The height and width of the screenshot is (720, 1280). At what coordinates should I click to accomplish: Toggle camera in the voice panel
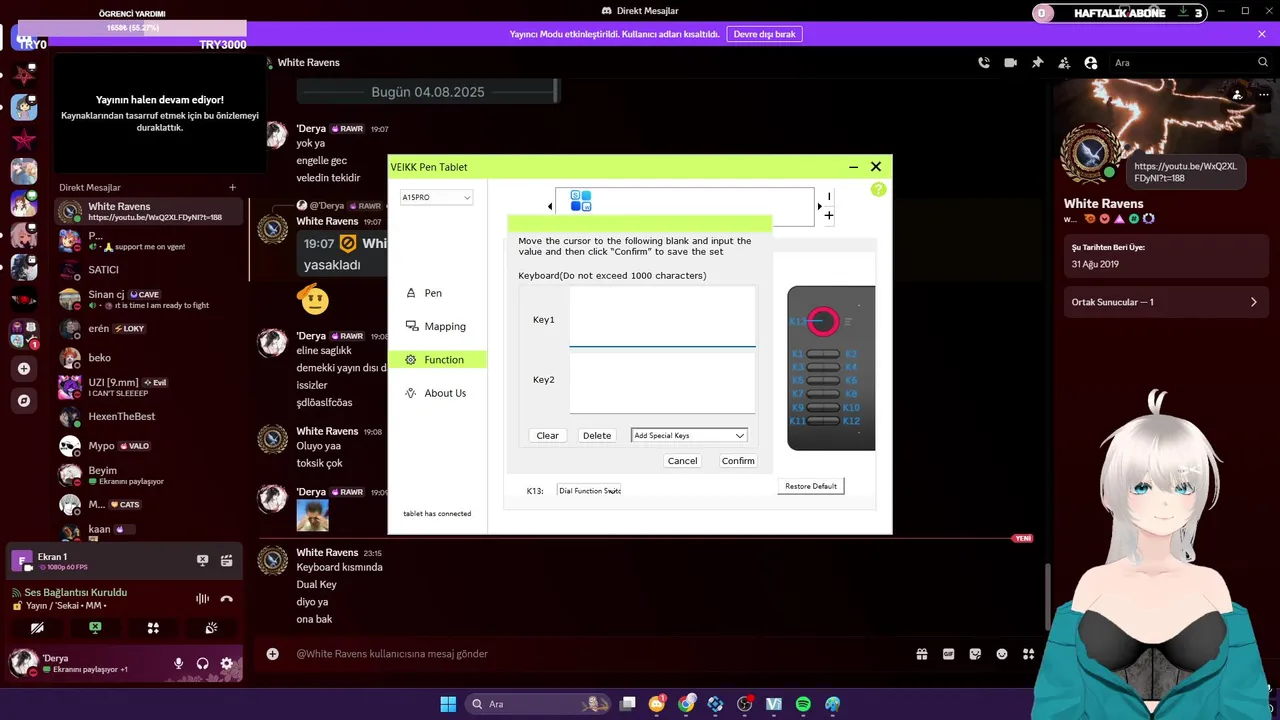[37, 628]
